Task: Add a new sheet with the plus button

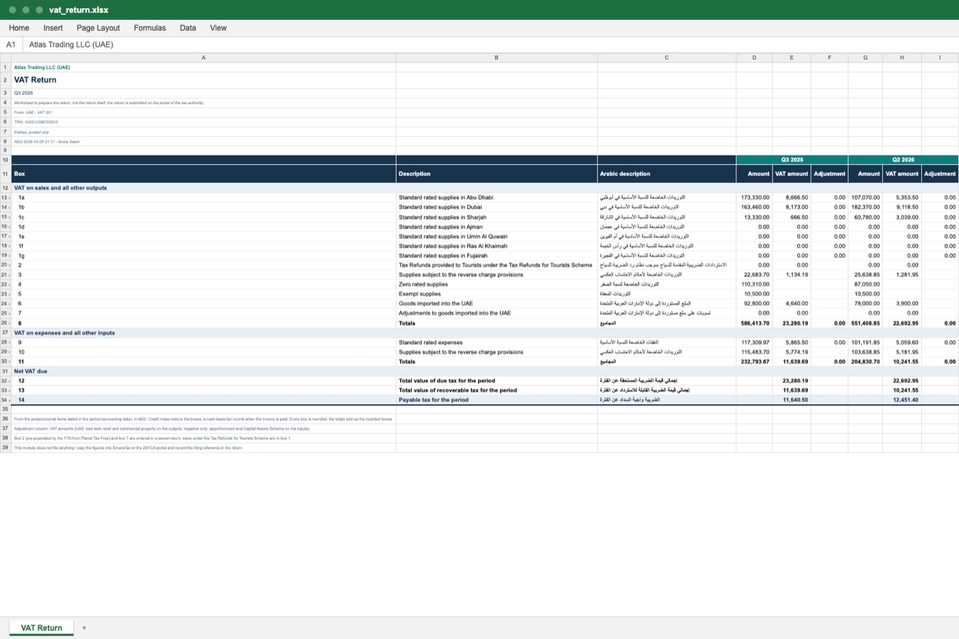Action: point(84,628)
